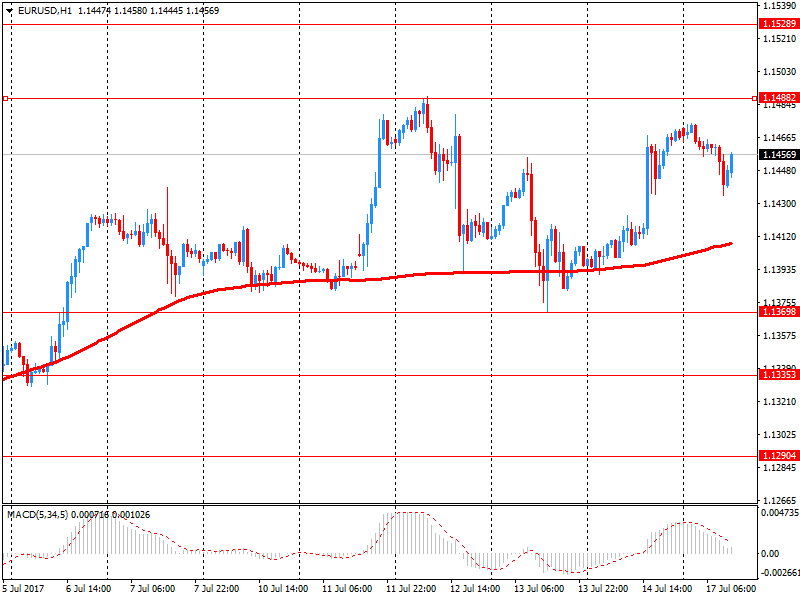Click the 1.15030 price scale value
Viewport: 800px width, 600px height.
pyautogui.click(x=780, y=71)
